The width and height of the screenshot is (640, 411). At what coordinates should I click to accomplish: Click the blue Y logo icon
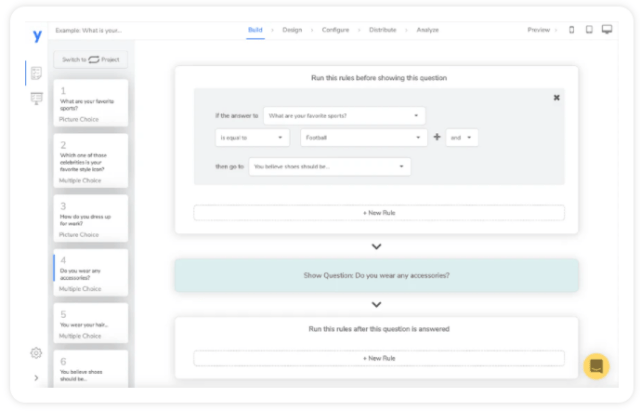37,34
